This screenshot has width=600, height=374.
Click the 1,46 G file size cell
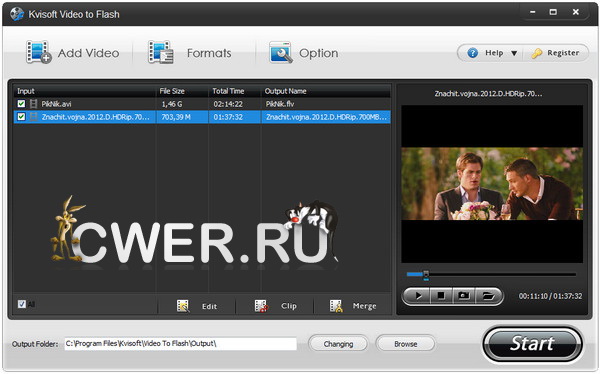(172, 104)
